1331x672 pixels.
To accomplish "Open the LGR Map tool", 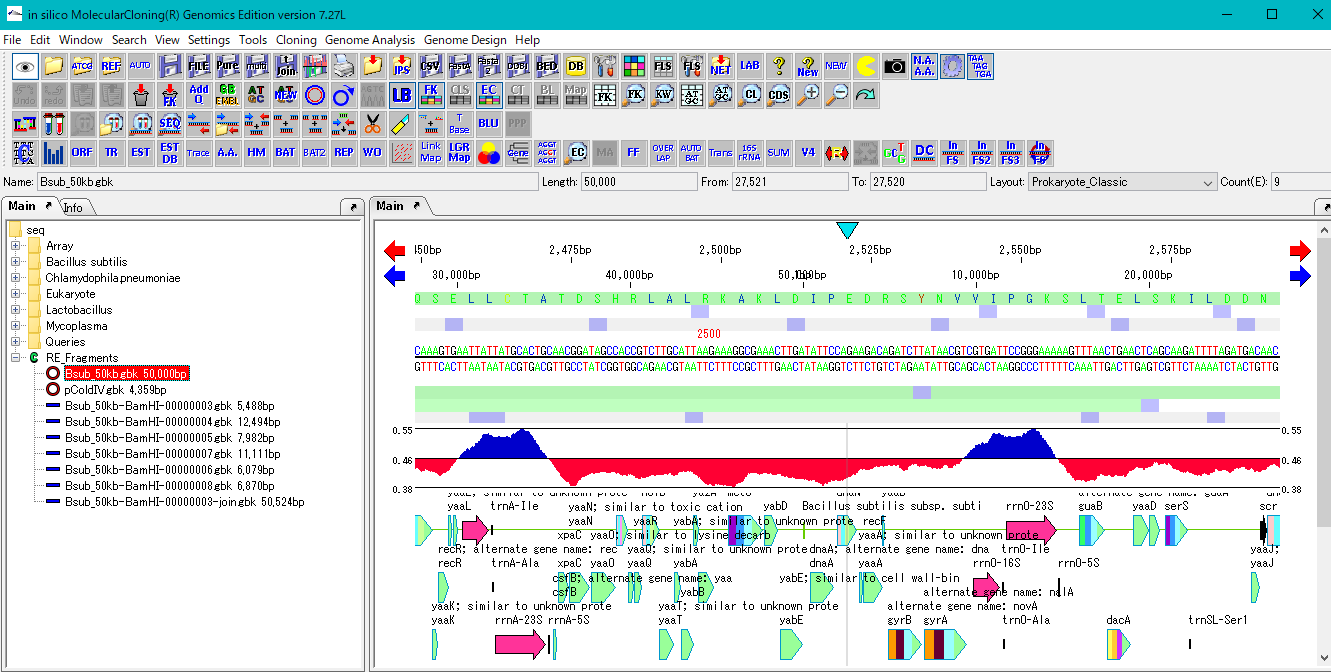I will click(x=460, y=153).
